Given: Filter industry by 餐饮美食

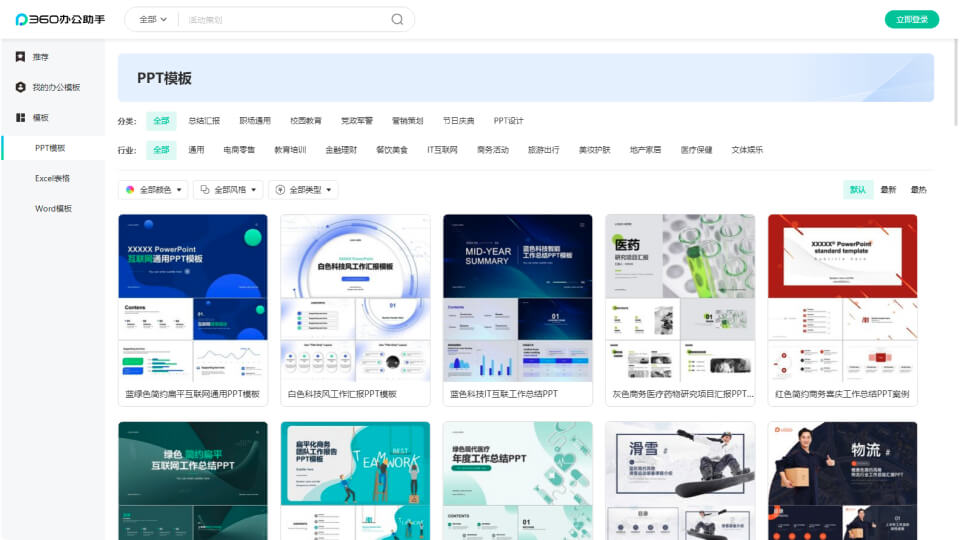Looking at the screenshot, I should pos(391,149).
